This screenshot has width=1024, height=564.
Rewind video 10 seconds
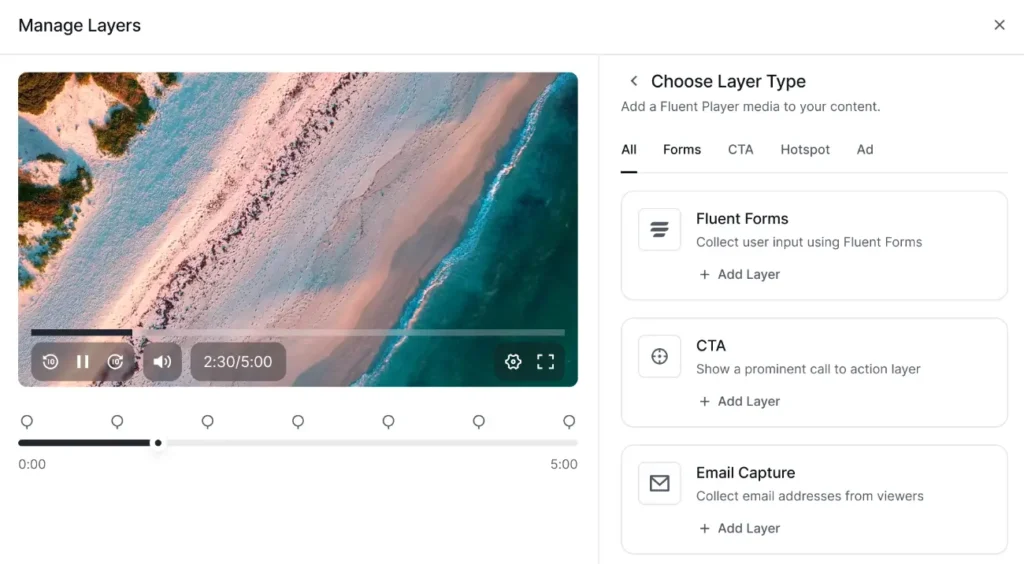pos(50,362)
